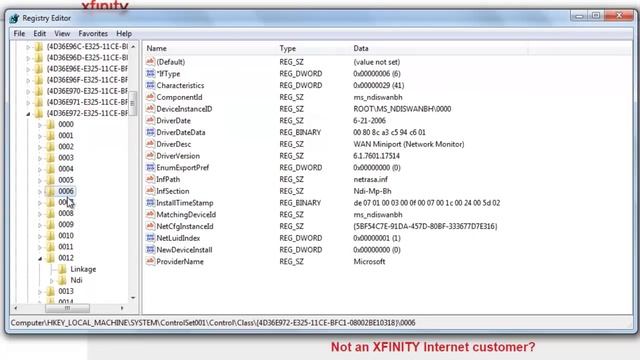Click the DWORD icon beside NetLuidIndex
The height and width of the screenshot is (360, 640).
(151, 238)
